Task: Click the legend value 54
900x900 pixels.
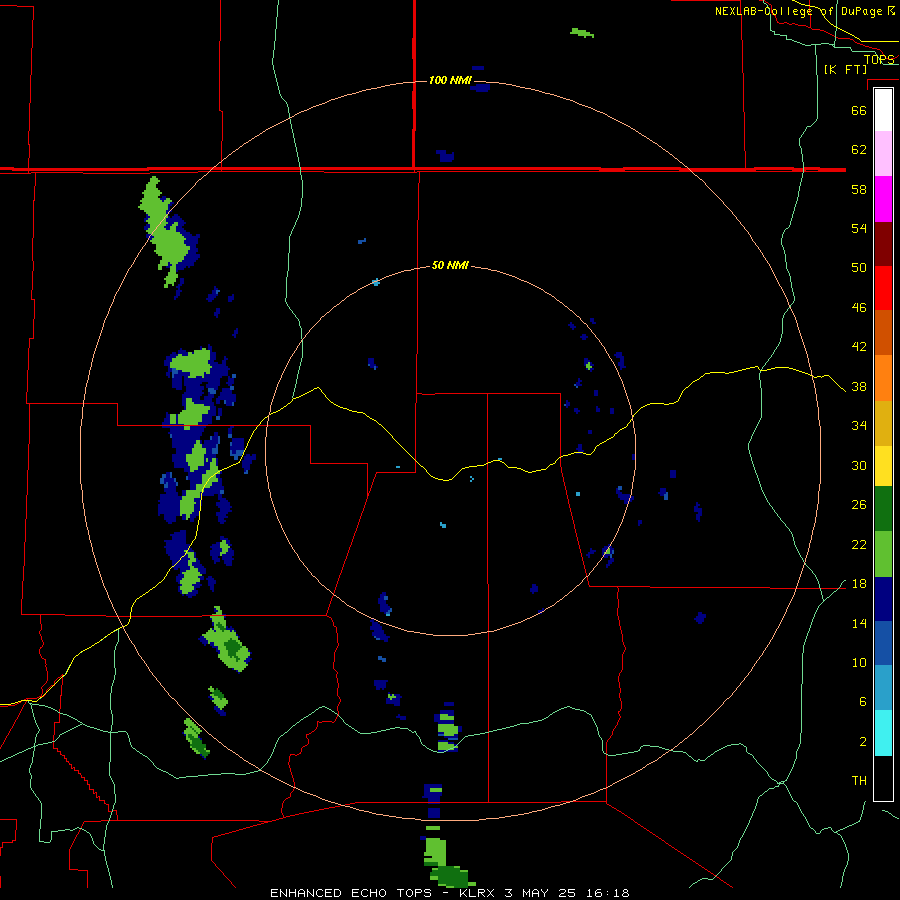Action: point(859,228)
